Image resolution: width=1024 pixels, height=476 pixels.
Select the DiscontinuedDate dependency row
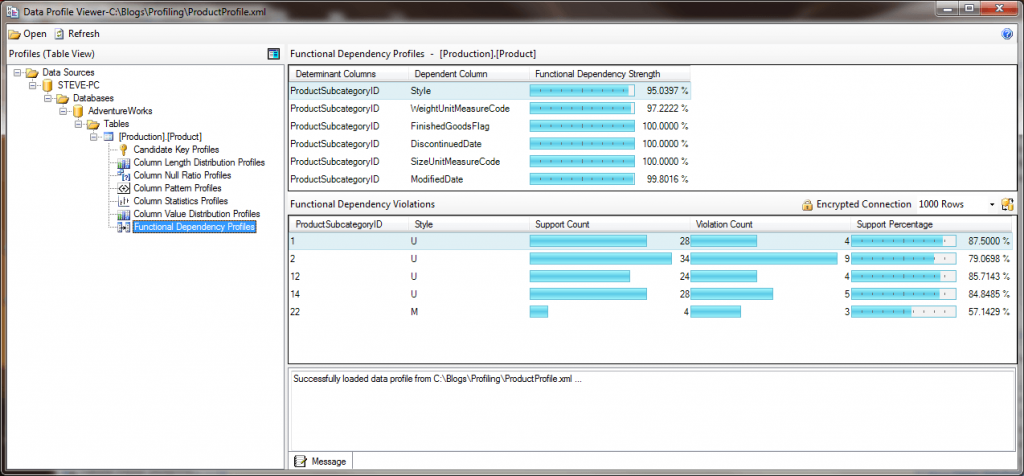click(x=490, y=144)
